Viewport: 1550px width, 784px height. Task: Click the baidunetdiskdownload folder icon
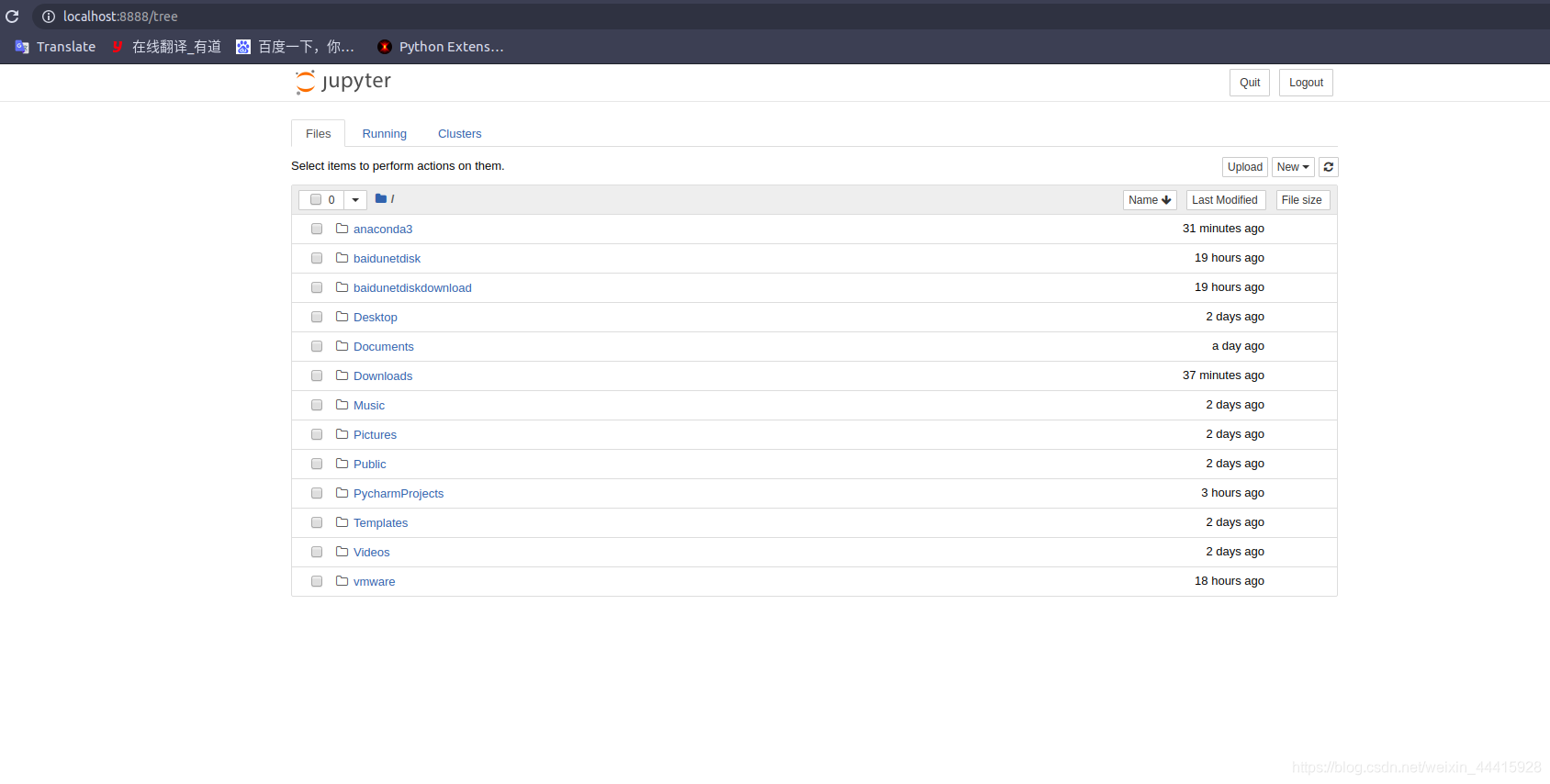pyautogui.click(x=342, y=287)
